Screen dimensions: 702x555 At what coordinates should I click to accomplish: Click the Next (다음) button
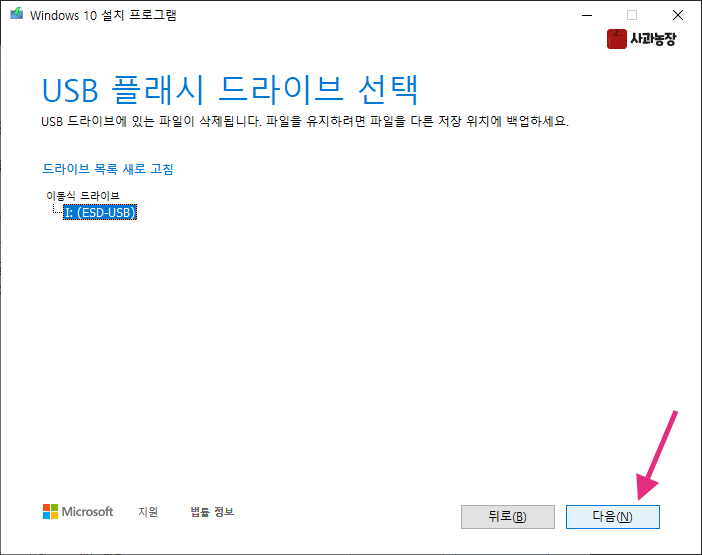click(612, 517)
